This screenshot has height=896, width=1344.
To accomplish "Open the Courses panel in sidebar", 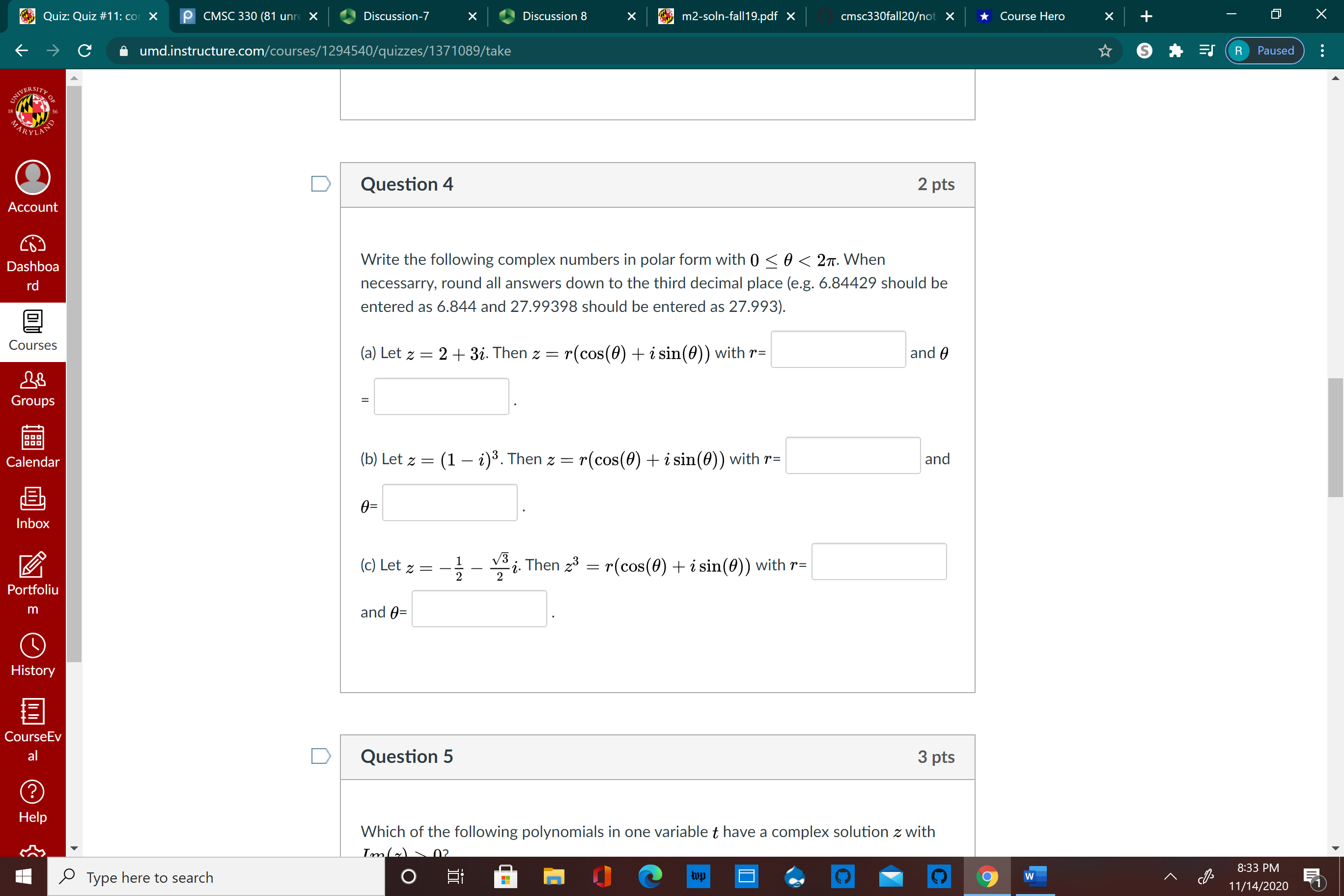I will (x=32, y=332).
